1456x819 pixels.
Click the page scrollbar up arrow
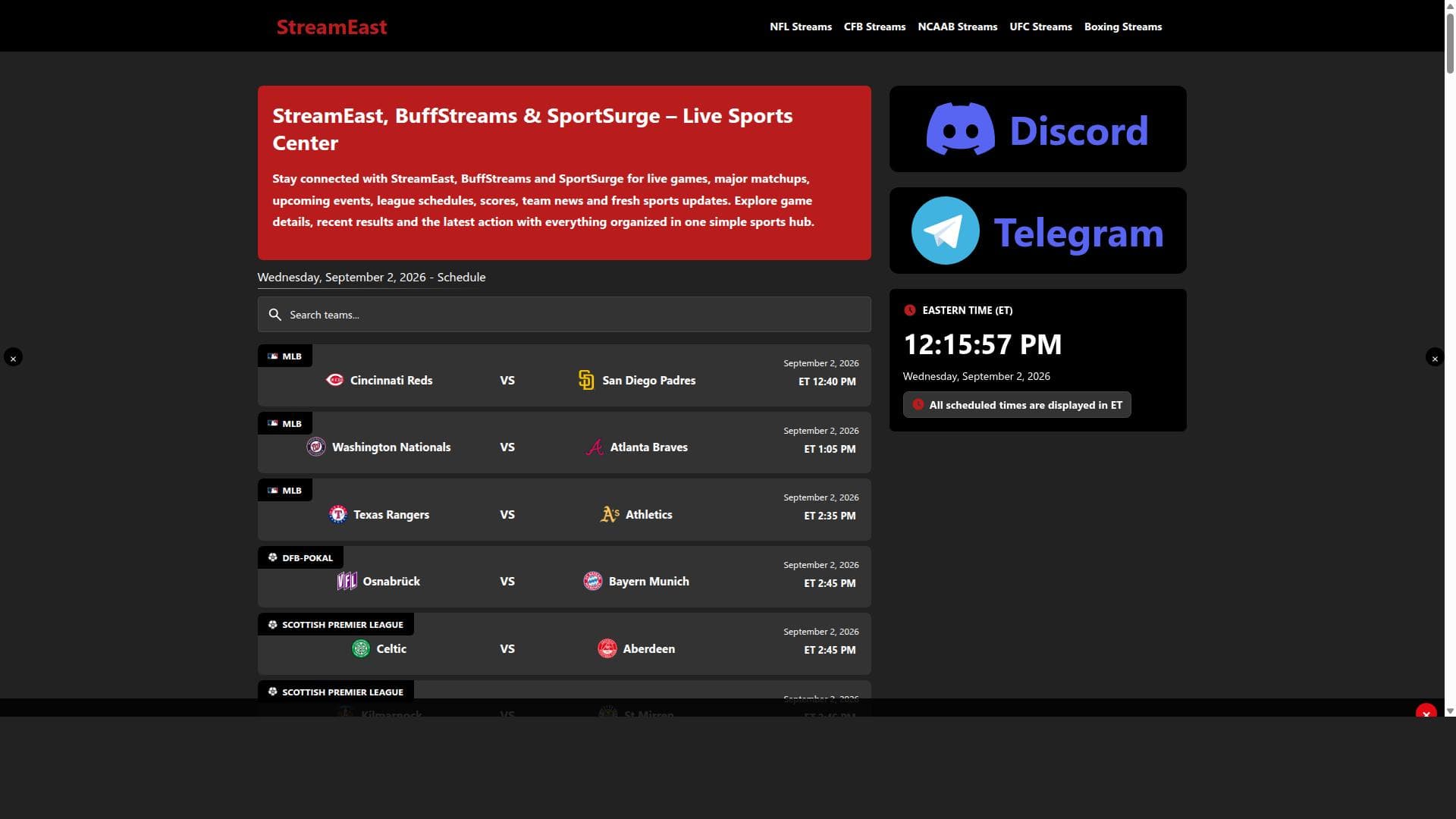click(x=1450, y=6)
